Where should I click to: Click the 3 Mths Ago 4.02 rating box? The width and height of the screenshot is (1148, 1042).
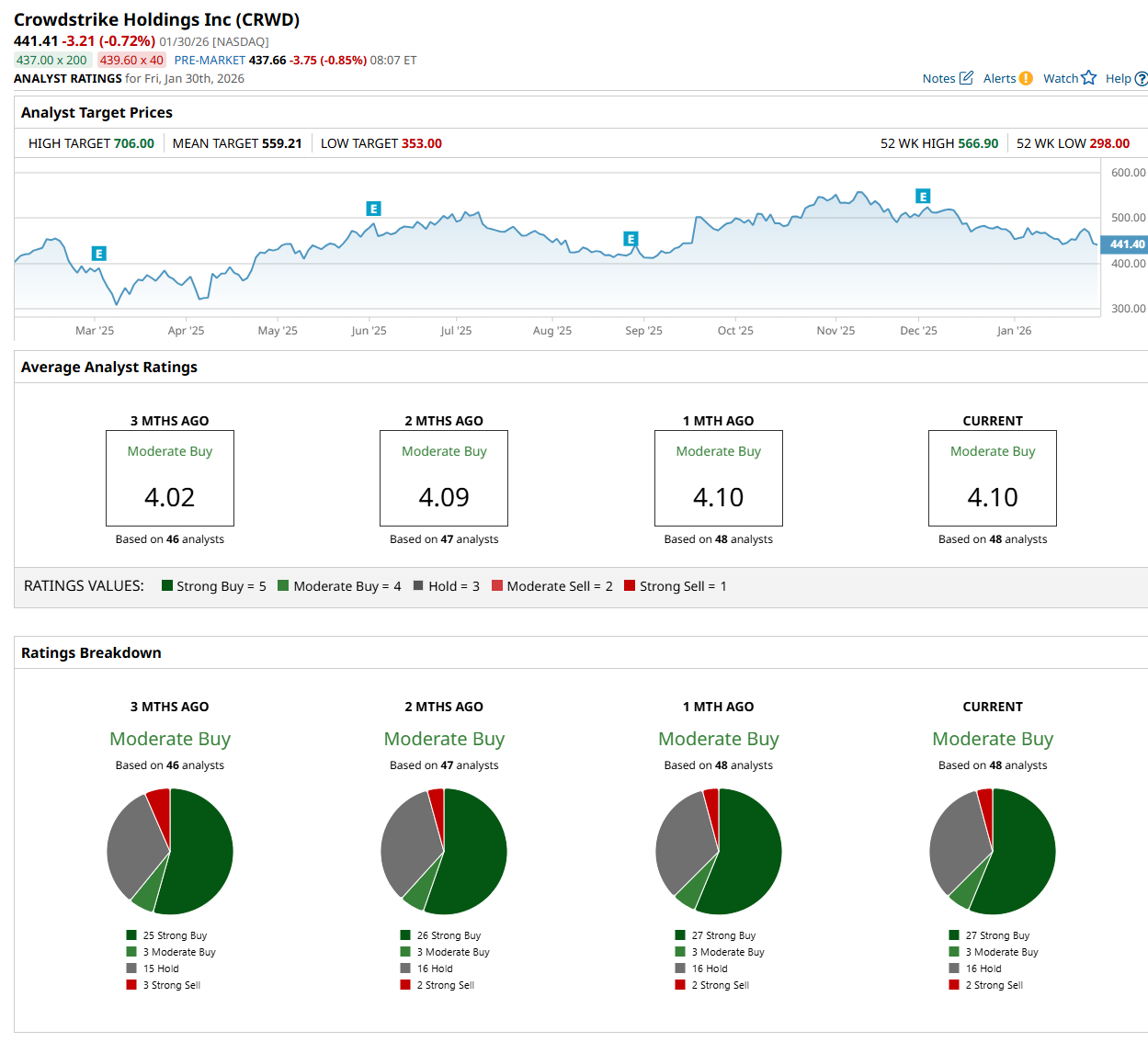(170, 478)
